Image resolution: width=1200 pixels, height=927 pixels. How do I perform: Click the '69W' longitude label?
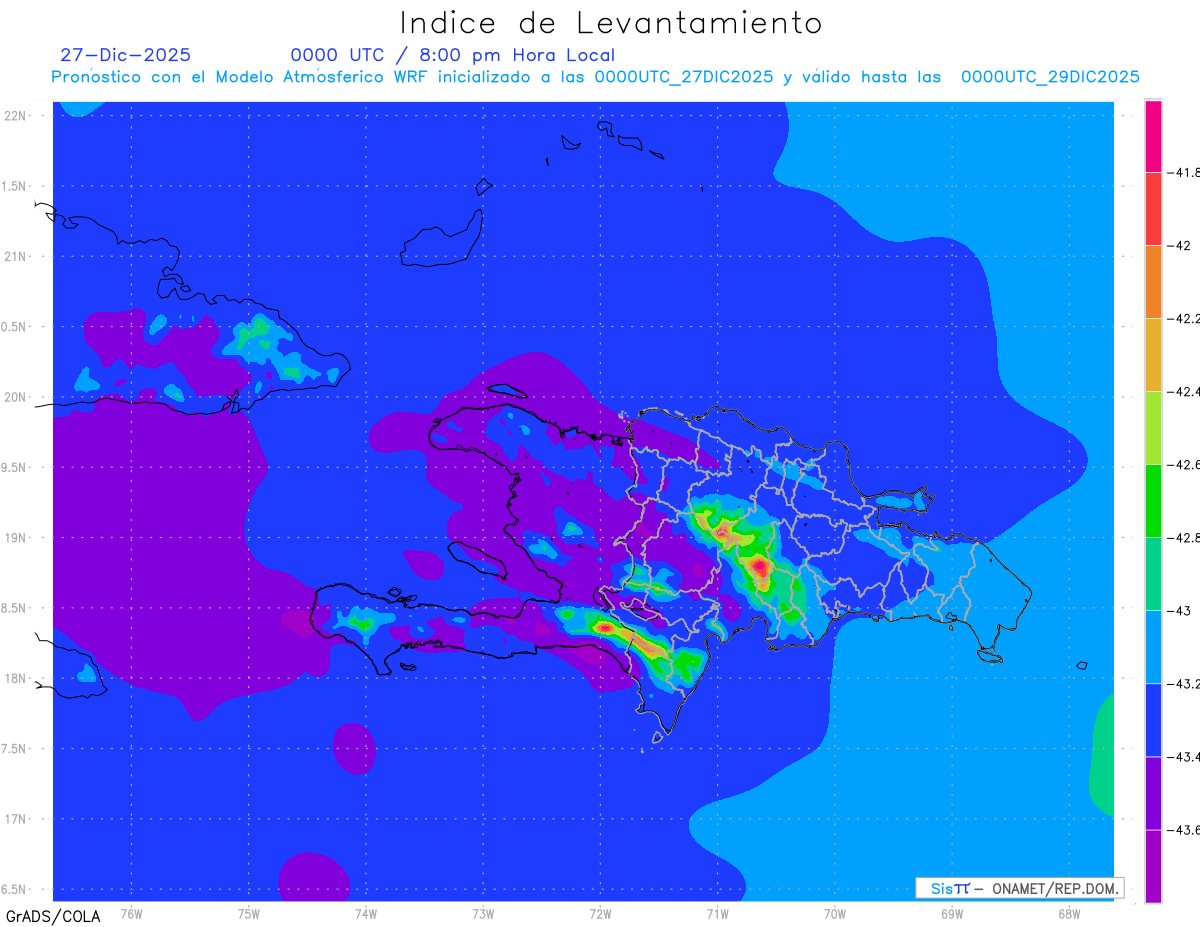(952, 914)
